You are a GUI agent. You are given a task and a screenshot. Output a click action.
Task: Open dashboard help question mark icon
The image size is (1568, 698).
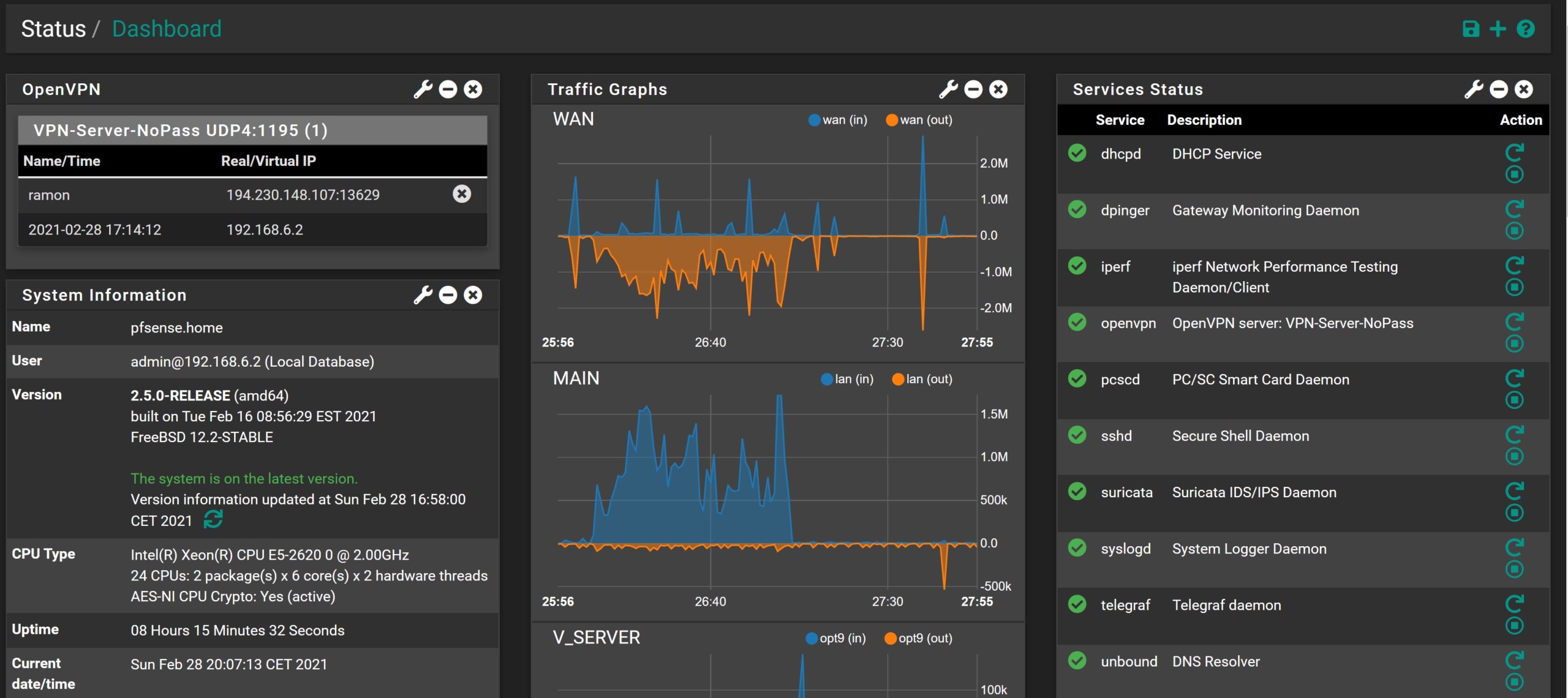point(1526,29)
